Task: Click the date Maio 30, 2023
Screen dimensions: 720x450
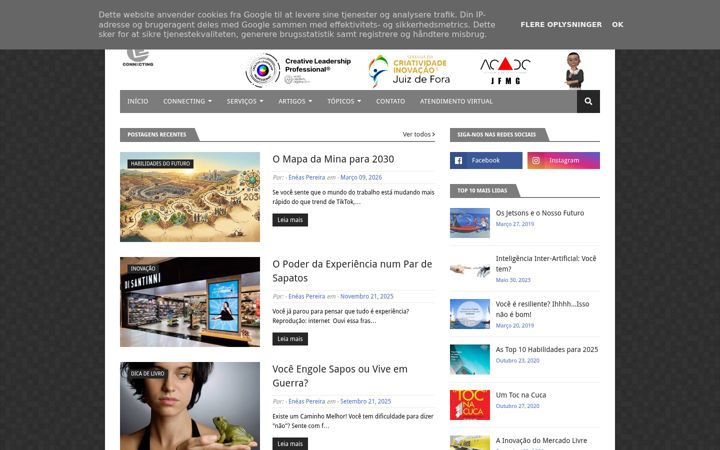Action: [x=513, y=280]
